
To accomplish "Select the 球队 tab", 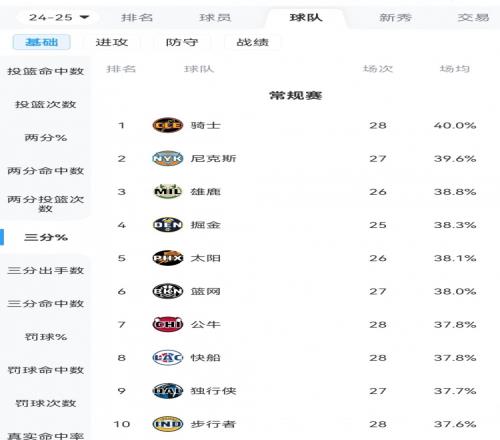I will point(306,17).
